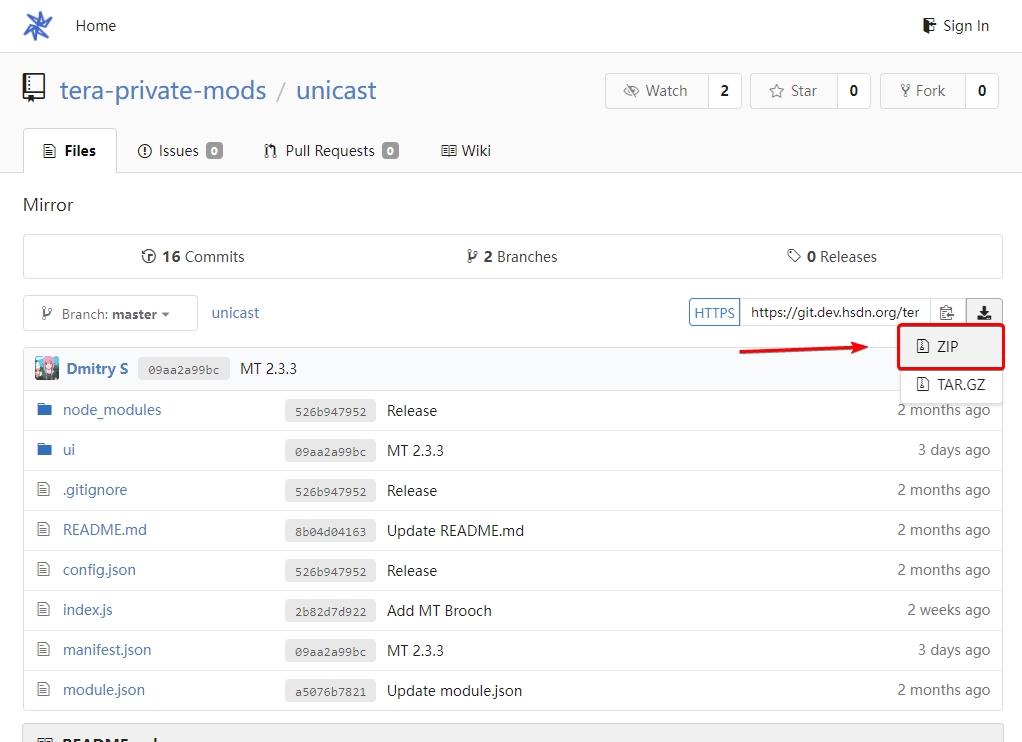Image resolution: width=1022 pixels, height=742 pixels.
Task: View the 16 Commits history
Action: (193, 257)
